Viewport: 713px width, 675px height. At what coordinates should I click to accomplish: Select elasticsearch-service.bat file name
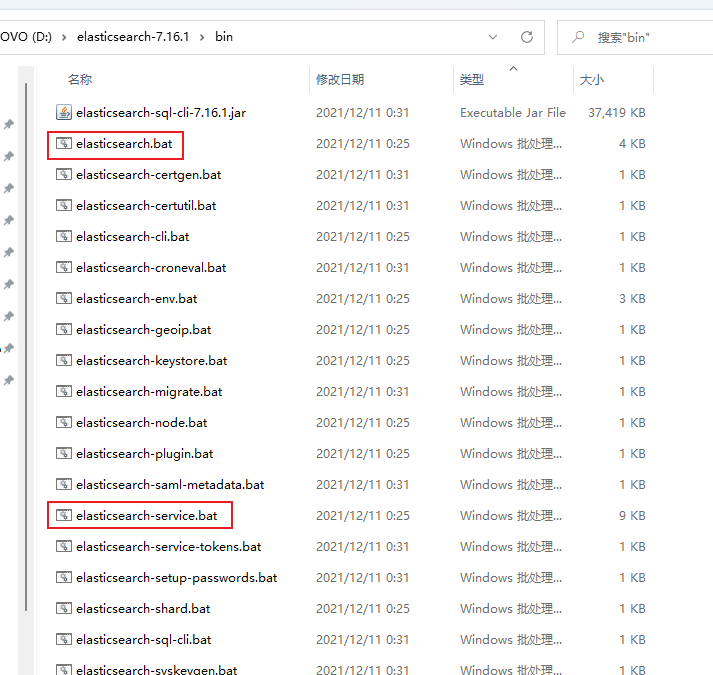[147, 515]
